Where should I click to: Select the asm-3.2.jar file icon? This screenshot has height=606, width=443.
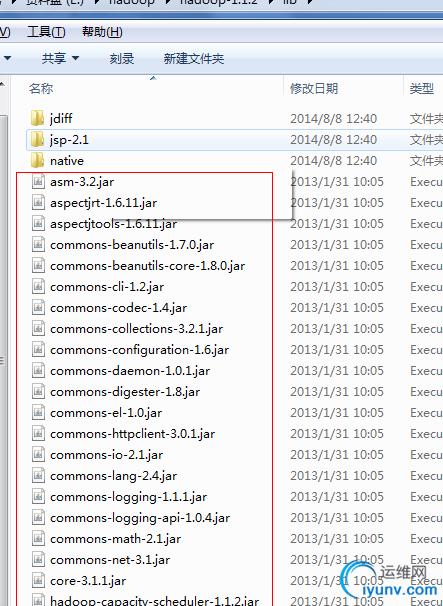(38, 181)
